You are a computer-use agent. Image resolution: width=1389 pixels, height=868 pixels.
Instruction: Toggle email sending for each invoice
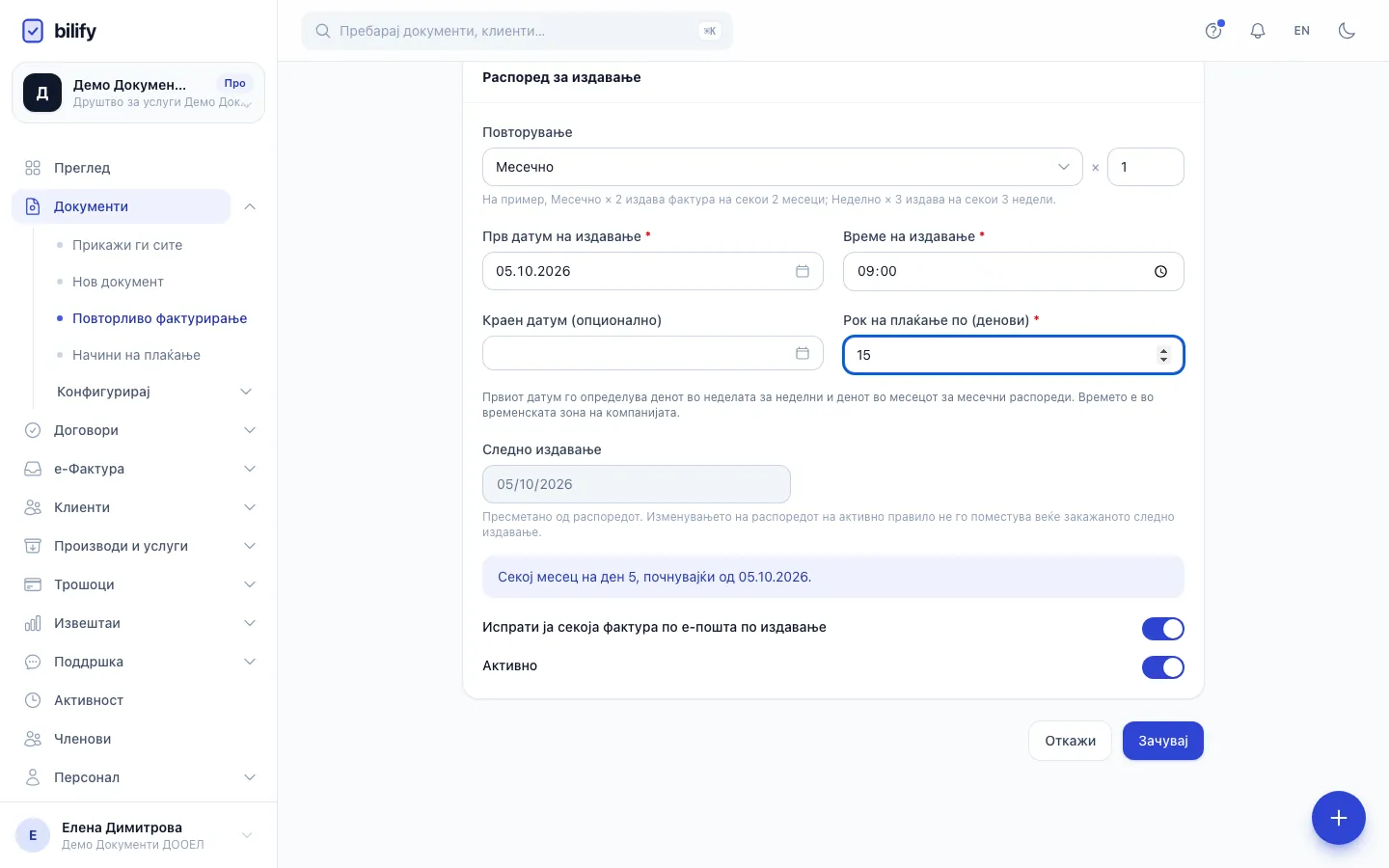[1162, 629]
